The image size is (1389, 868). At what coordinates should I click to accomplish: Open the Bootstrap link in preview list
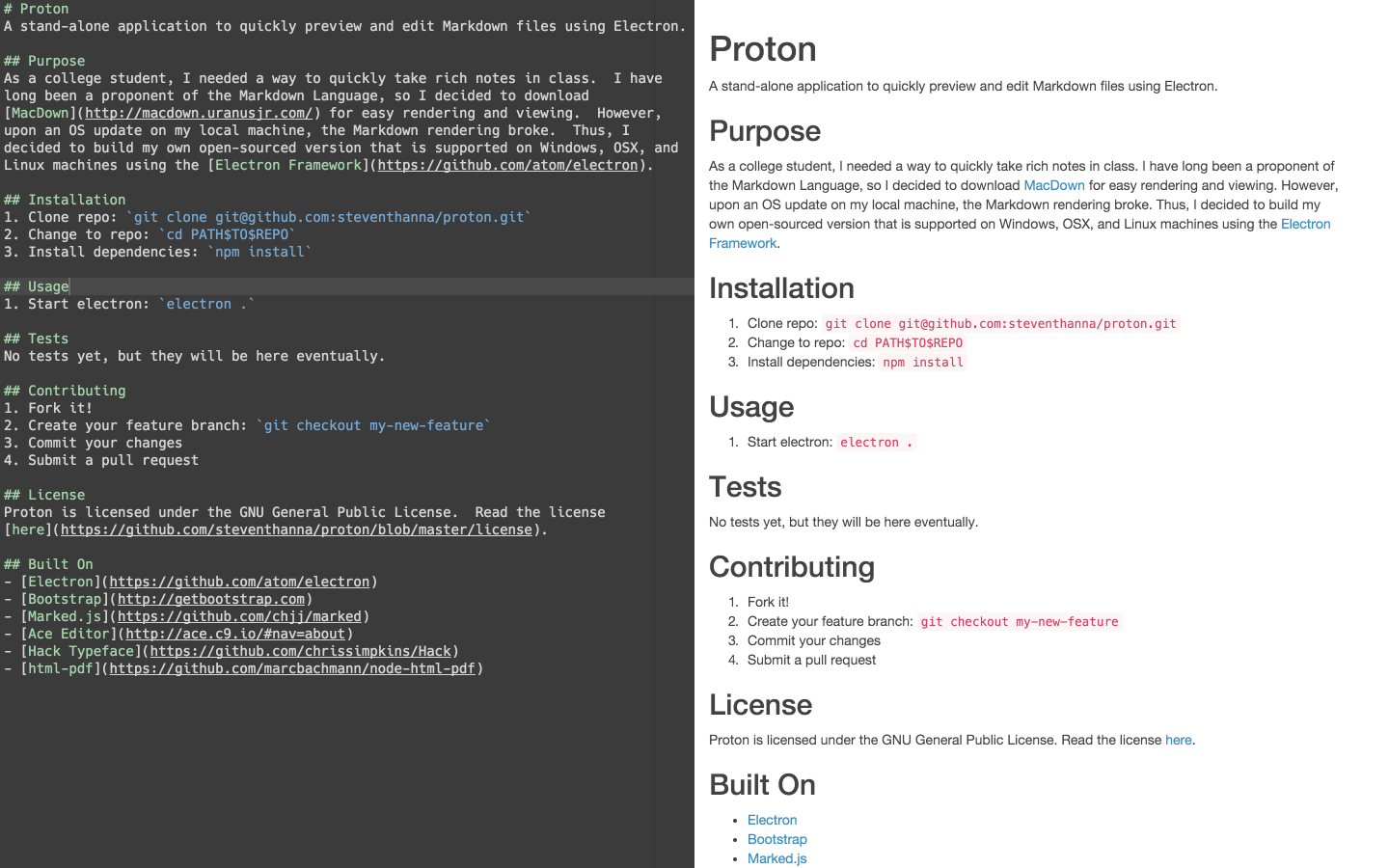(776, 839)
